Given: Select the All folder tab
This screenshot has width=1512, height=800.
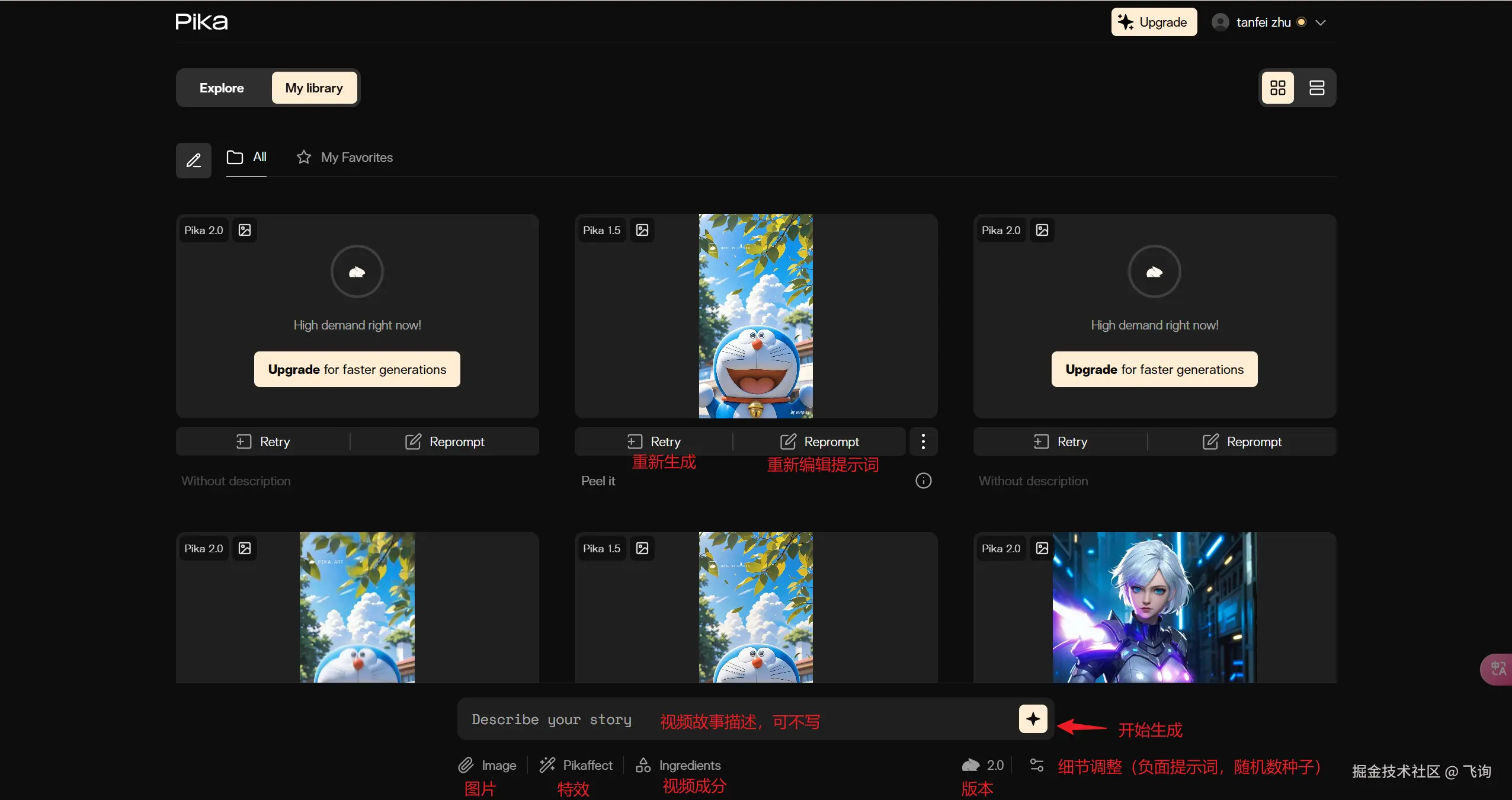Looking at the screenshot, I should 246,157.
